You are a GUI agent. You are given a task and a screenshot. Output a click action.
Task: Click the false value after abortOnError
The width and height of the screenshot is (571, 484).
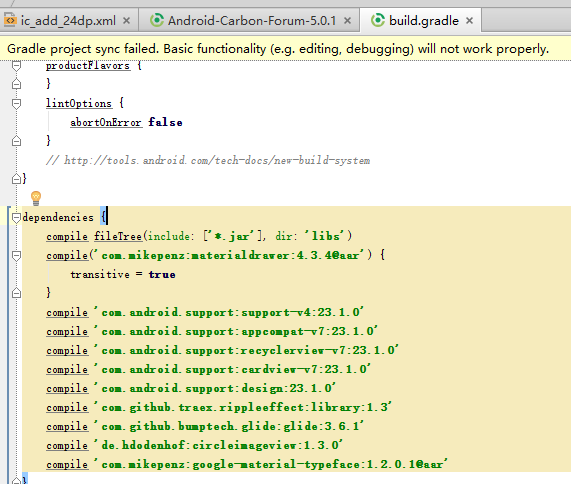165,122
